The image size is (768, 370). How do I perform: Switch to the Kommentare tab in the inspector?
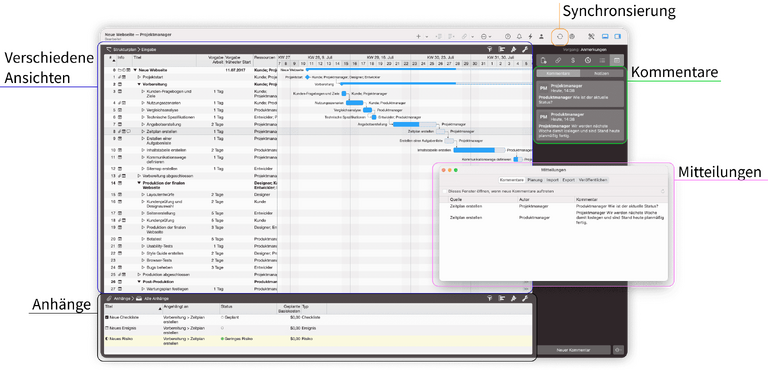pos(558,73)
